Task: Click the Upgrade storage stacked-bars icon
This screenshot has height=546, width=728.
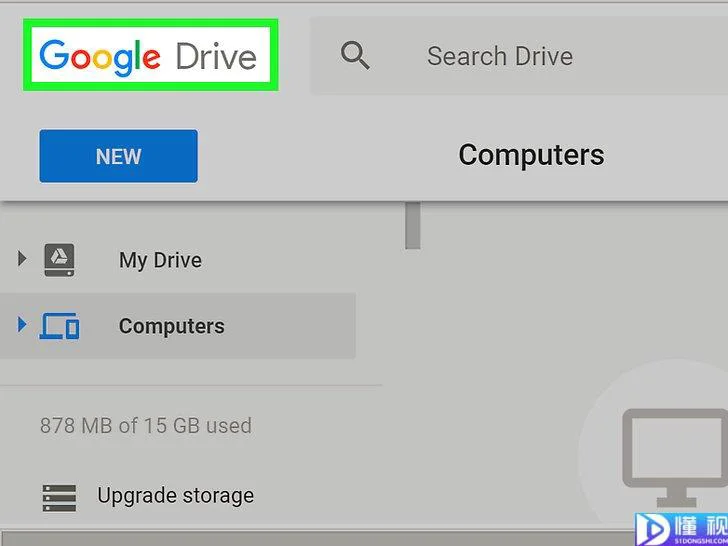Action: [x=59, y=498]
